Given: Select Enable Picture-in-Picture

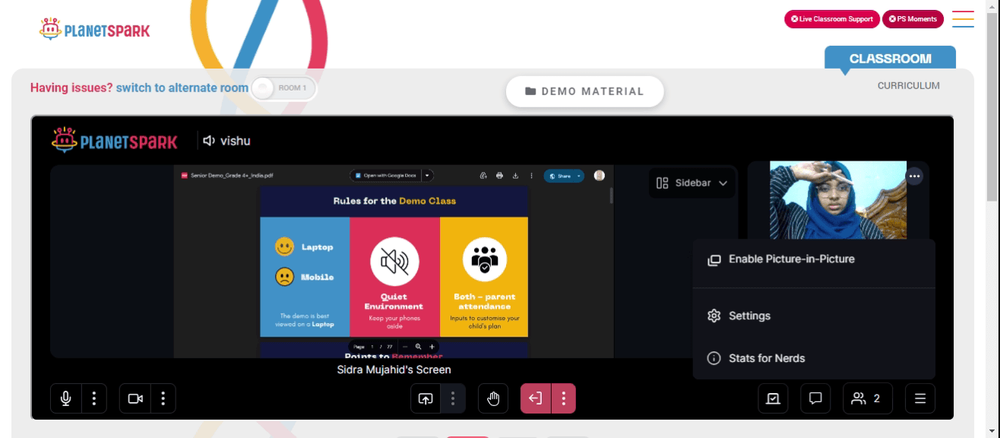Looking at the screenshot, I should click(814, 259).
